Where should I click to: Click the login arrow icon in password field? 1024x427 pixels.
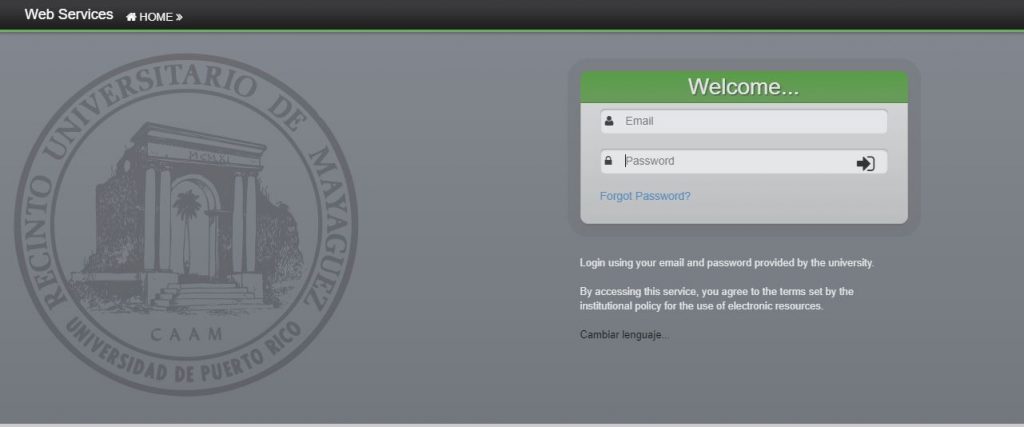[865, 163]
